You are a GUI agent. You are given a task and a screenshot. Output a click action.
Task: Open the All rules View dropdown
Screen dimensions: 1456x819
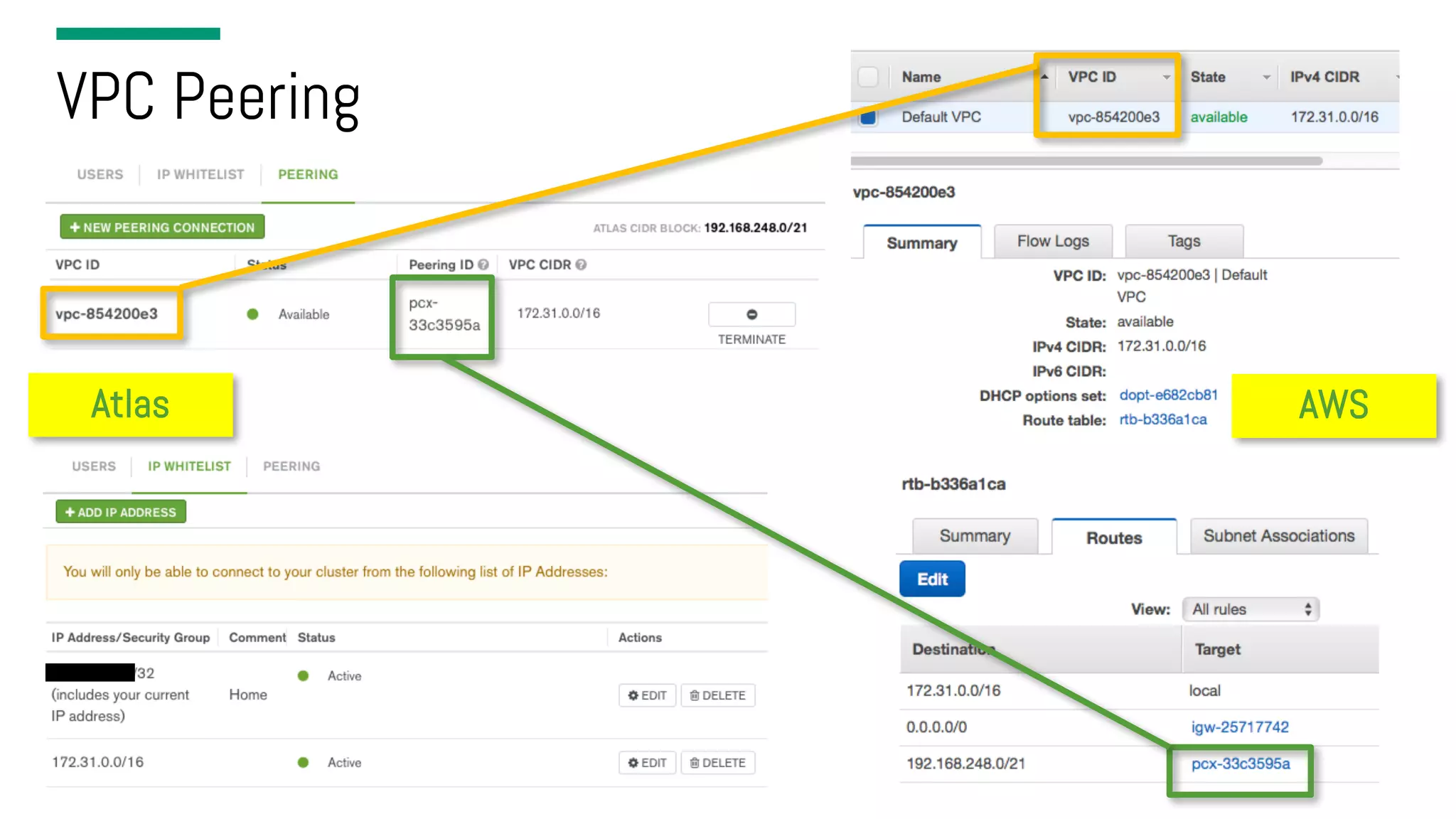point(1251,609)
